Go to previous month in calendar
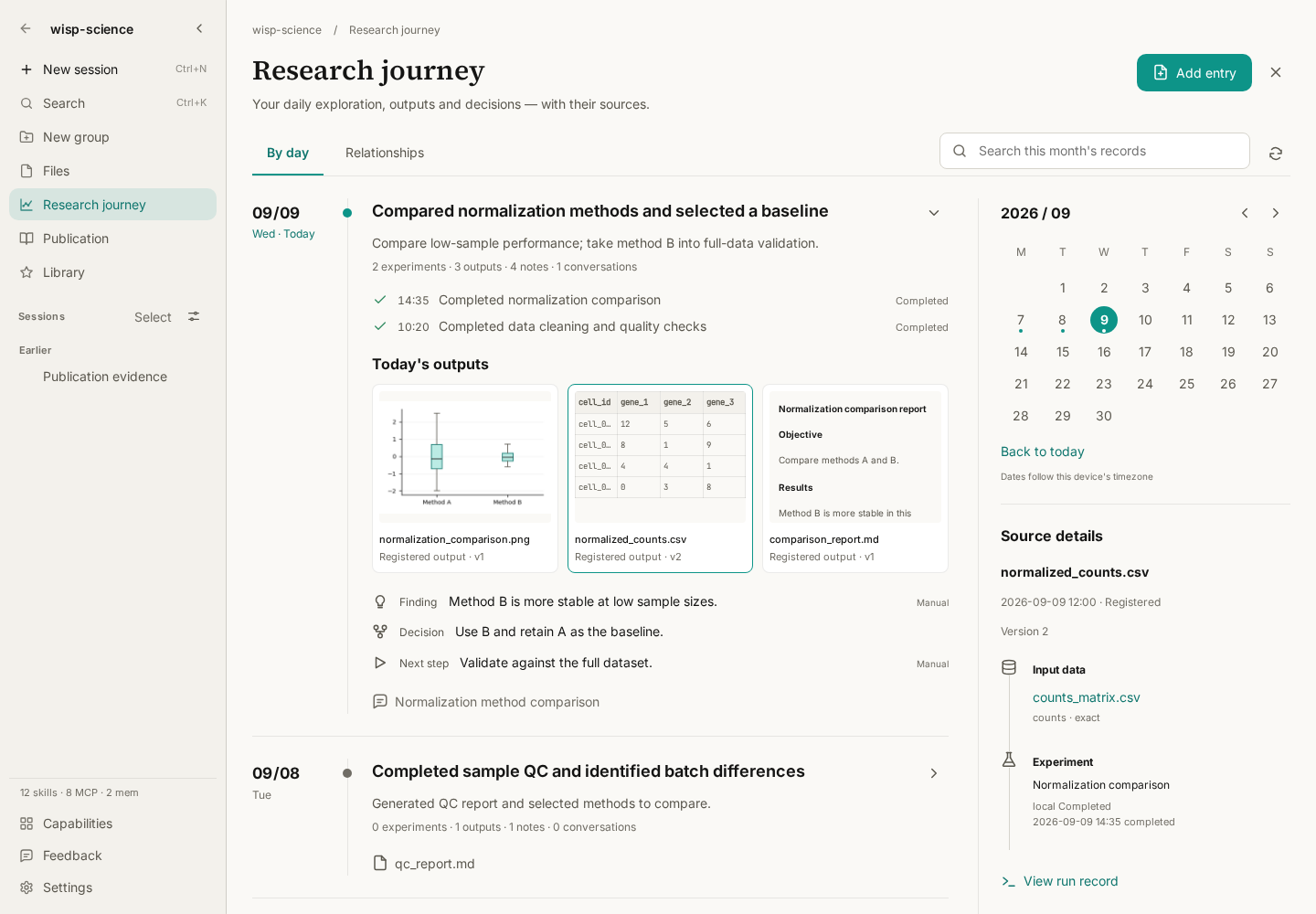The height and width of the screenshot is (914, 1316). pyautogui.click(x=1245, y=213)
